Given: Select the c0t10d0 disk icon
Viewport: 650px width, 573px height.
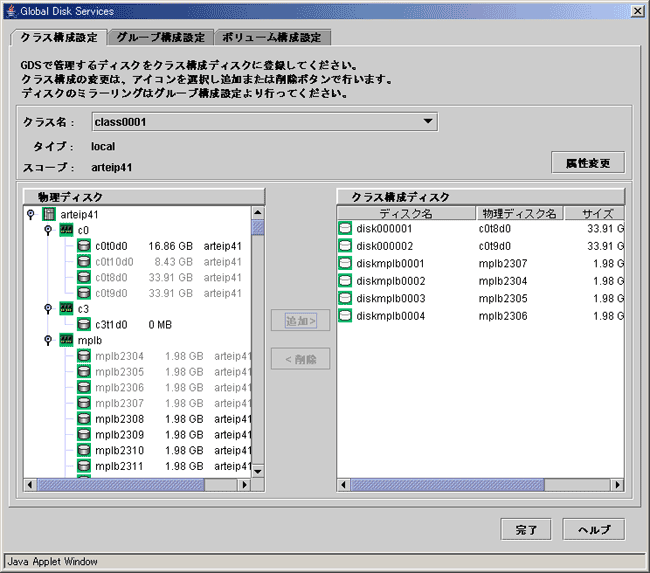Looking at the screenshot, I should (x=84, y=262).
